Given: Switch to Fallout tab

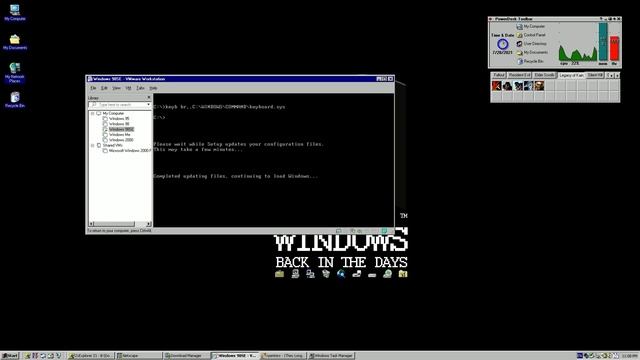Looking at the screenshot, I should click(x=499, y=75).
